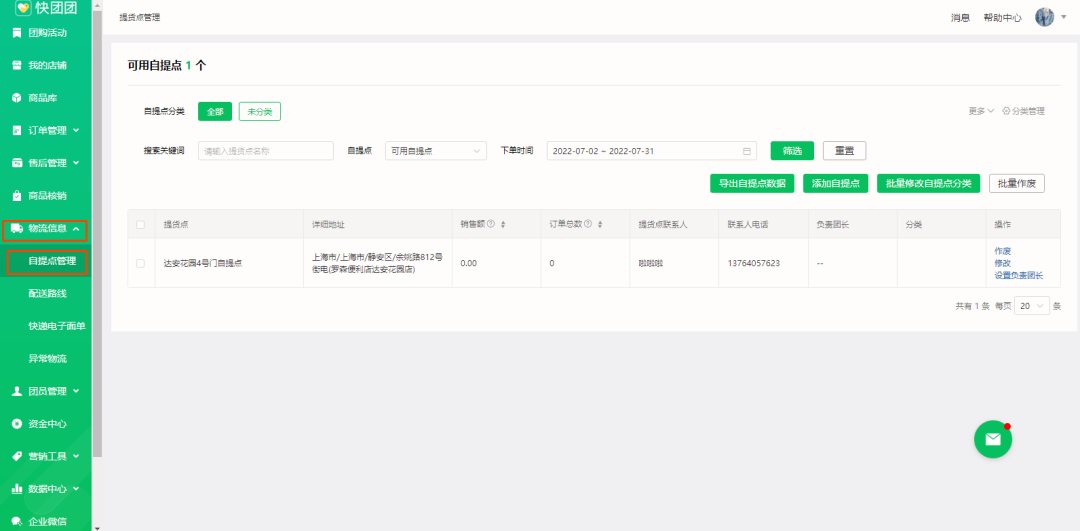Click the 筛选 filter button
Screen dimensions: 1080x531
coord(792,151)
